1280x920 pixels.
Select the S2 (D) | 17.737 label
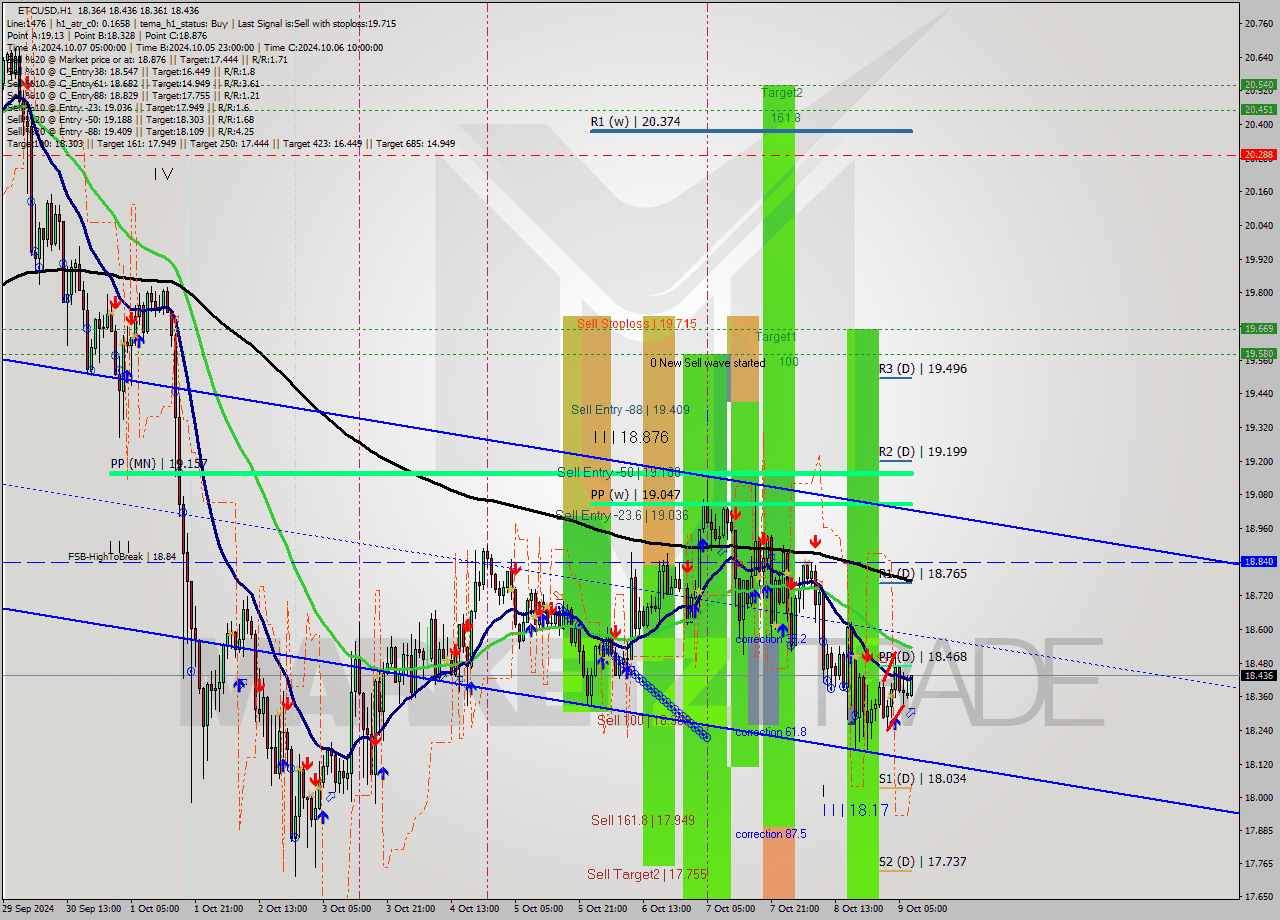point(923,861)
